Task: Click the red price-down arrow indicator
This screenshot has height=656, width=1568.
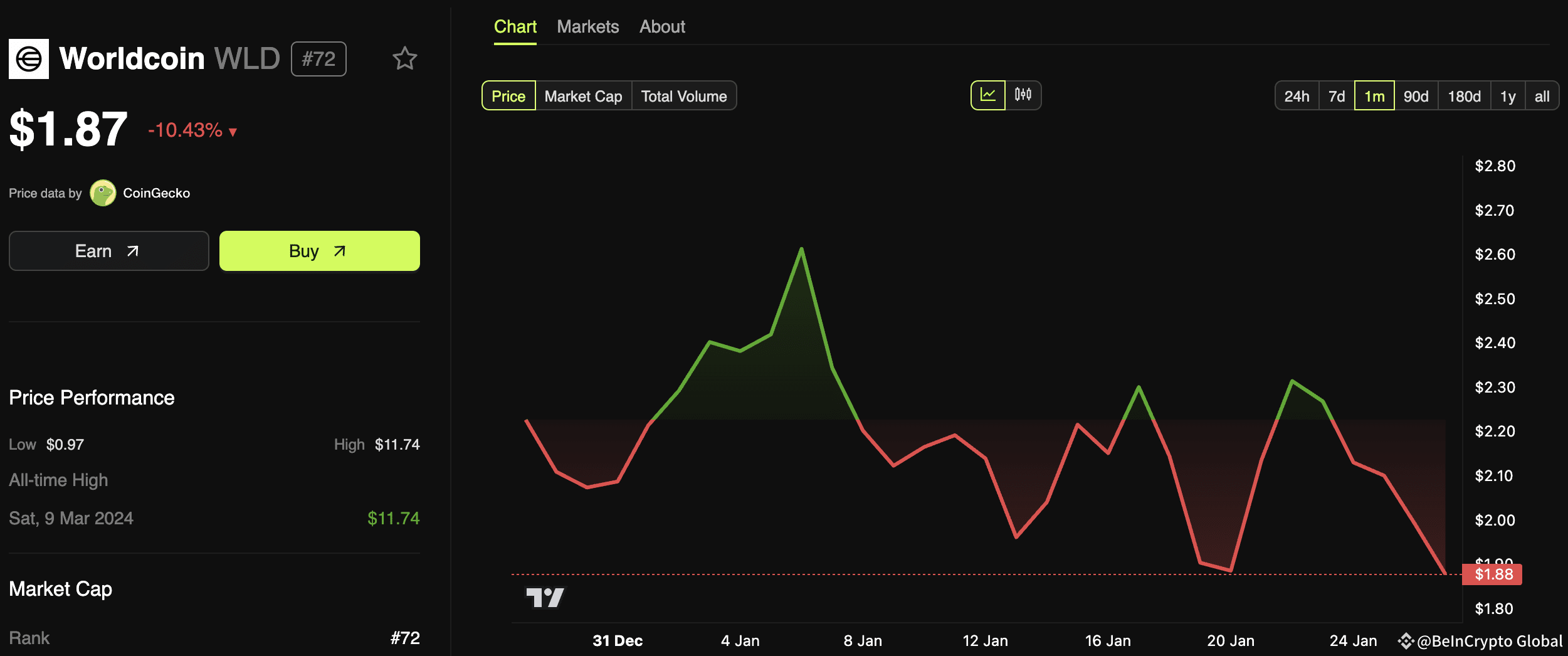Action: point(233,132)
